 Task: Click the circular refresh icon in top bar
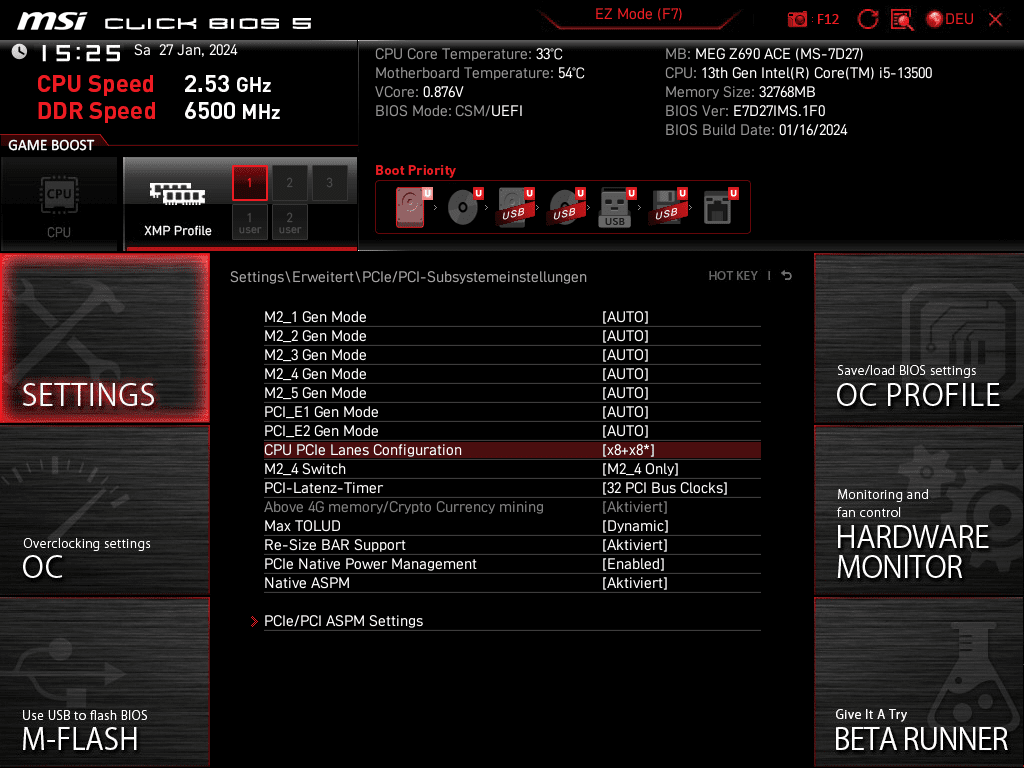[x=868, y=19]
